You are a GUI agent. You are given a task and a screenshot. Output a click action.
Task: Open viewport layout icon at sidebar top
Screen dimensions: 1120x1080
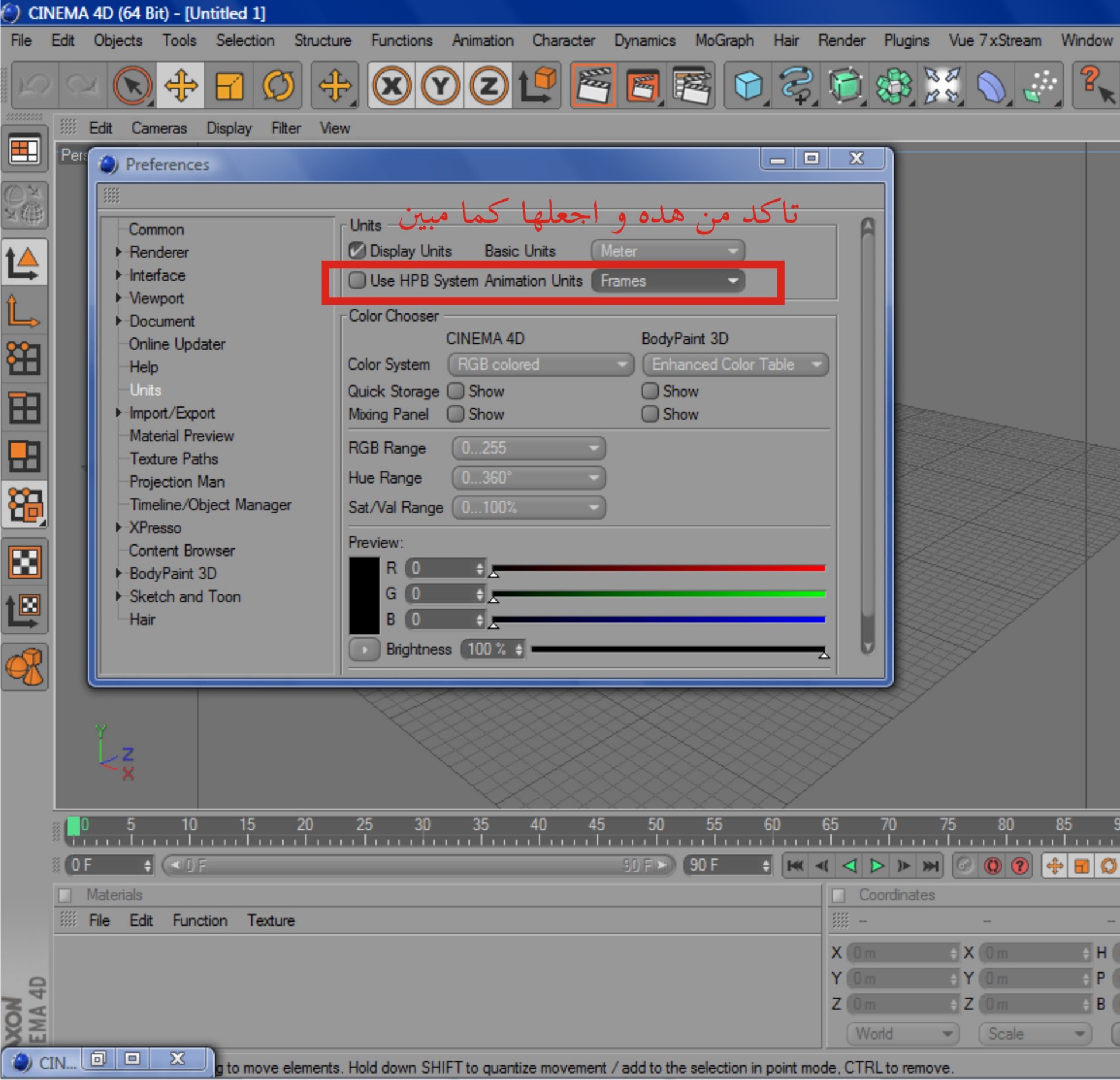tap(24, 150)
